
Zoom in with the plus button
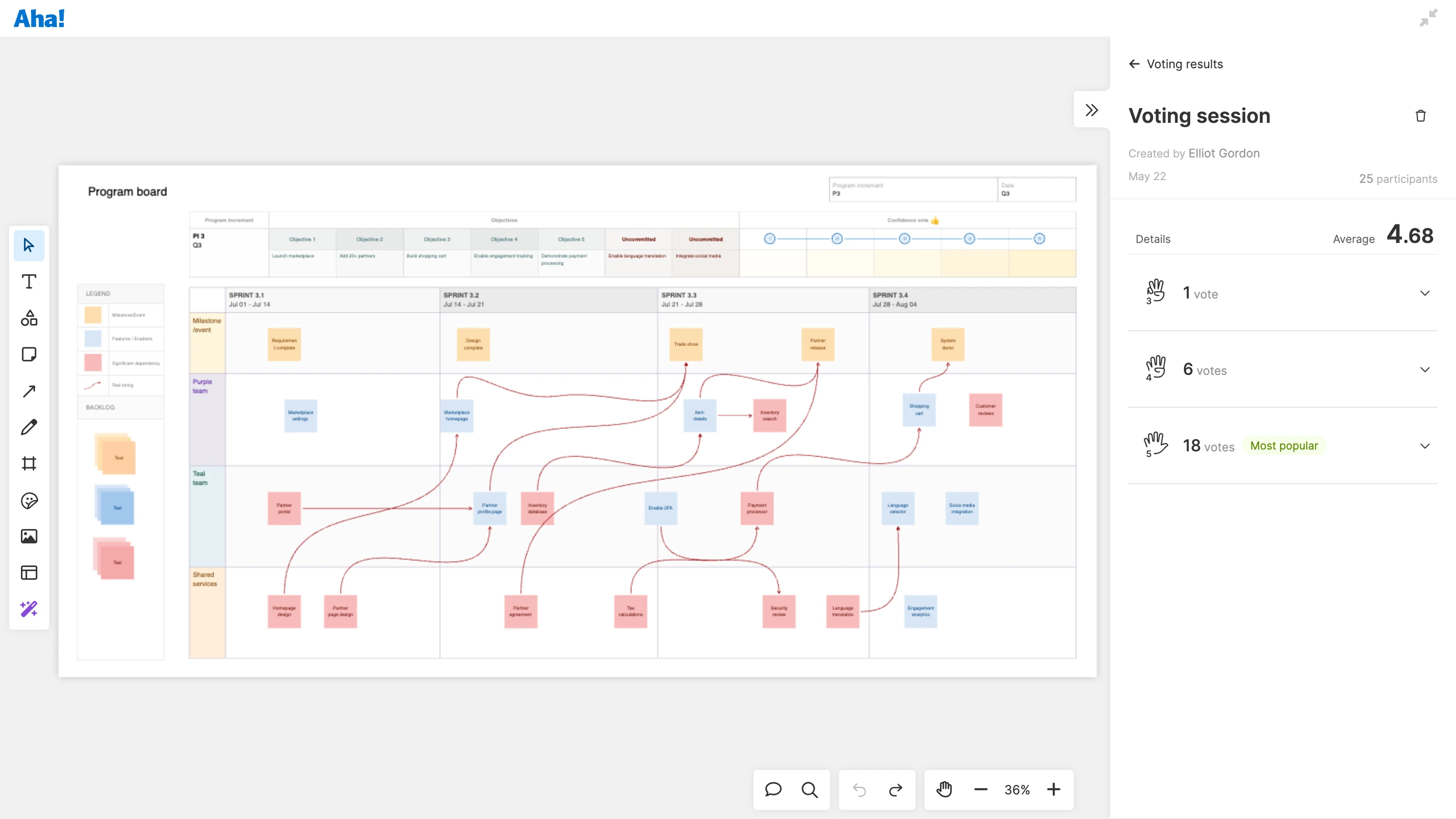(x=1054, y=789)
